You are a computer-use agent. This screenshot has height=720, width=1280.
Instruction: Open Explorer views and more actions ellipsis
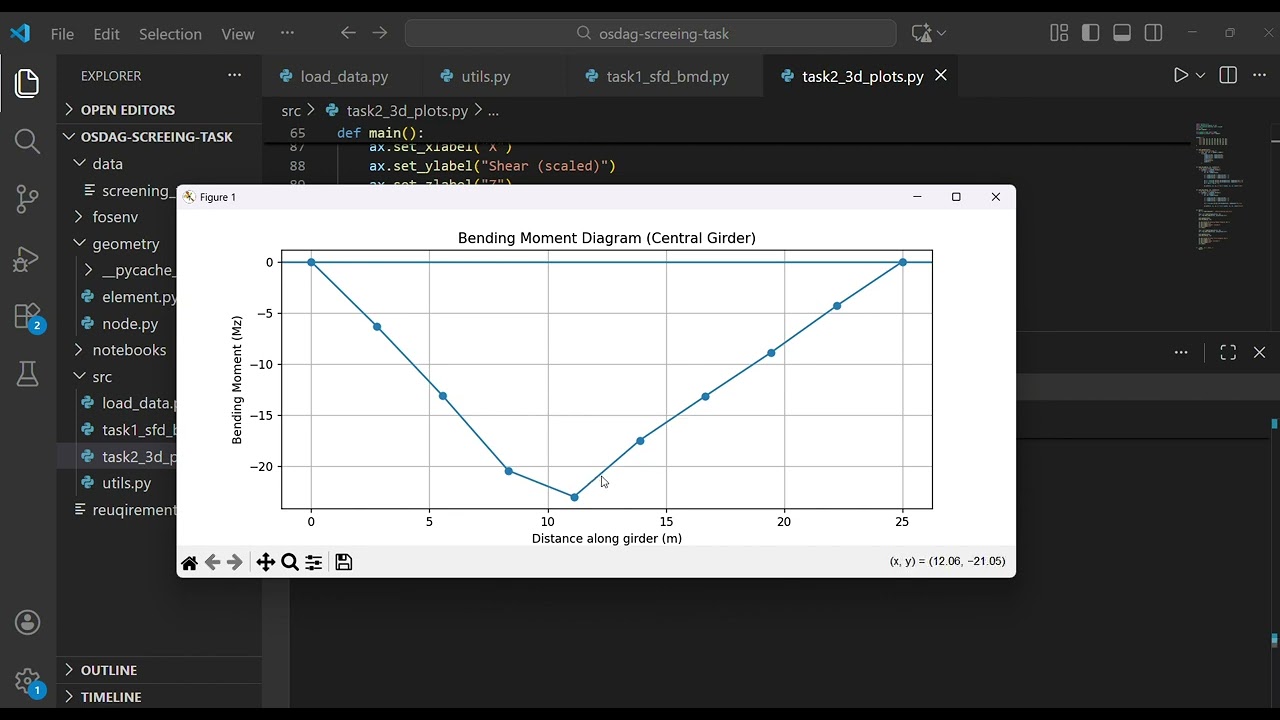234,75
